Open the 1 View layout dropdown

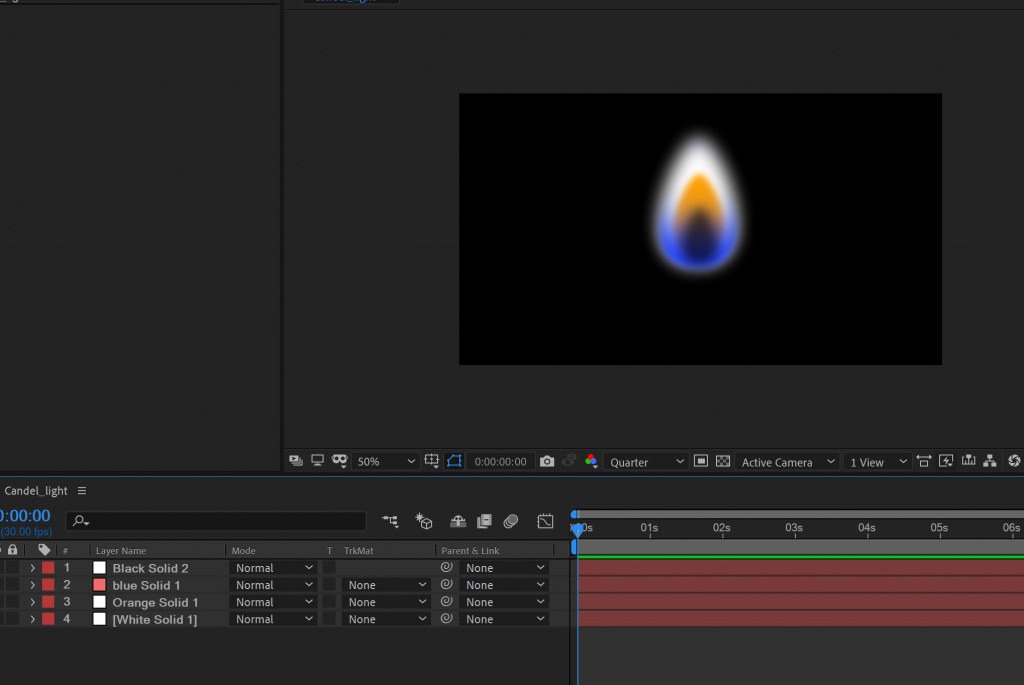[x=877, y=462]
